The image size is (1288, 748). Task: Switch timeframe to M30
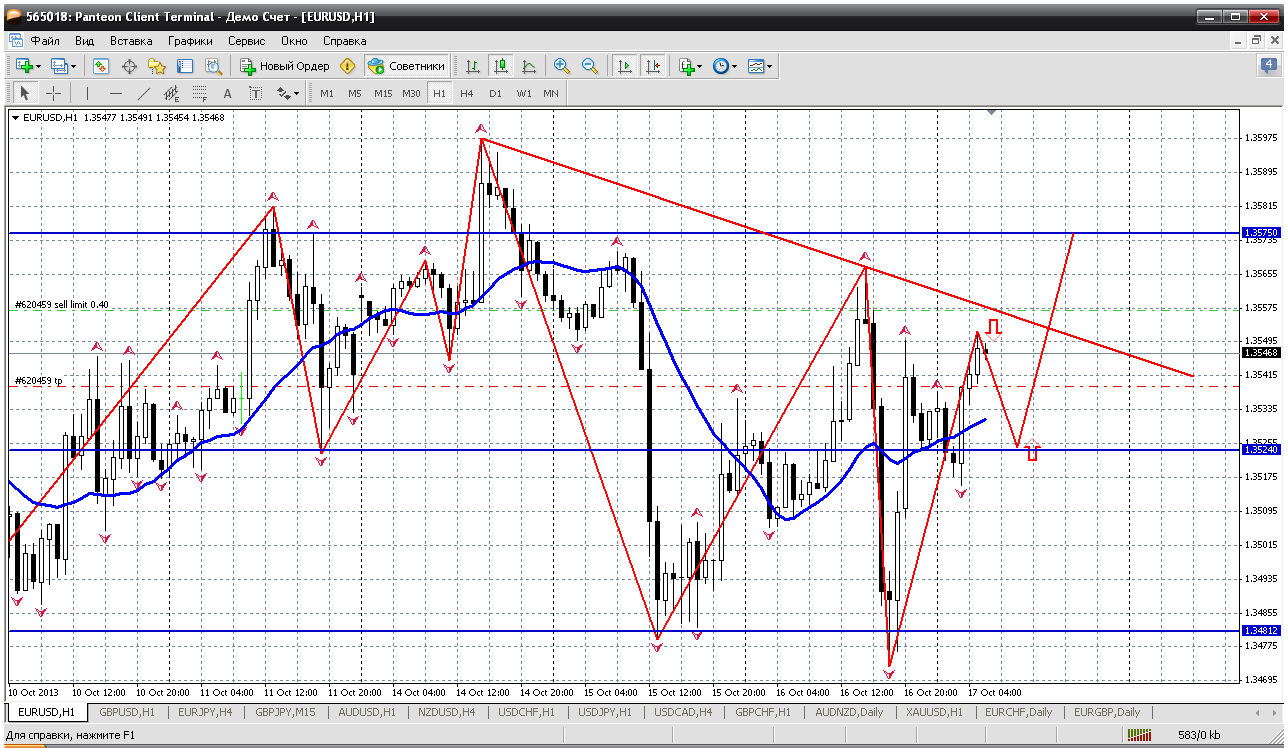click(411, 93)
